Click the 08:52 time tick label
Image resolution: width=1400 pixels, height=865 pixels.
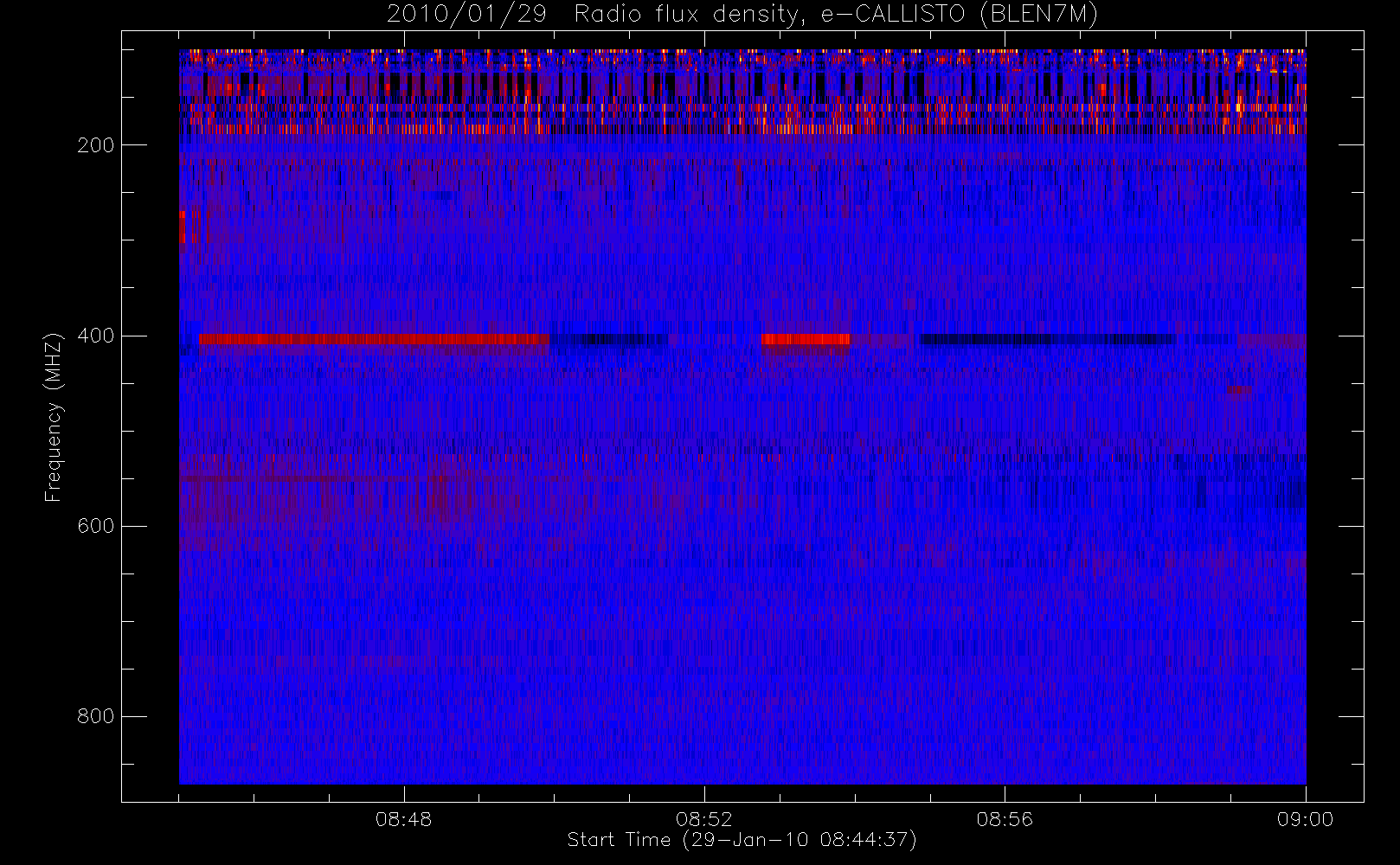click(703, 819)
